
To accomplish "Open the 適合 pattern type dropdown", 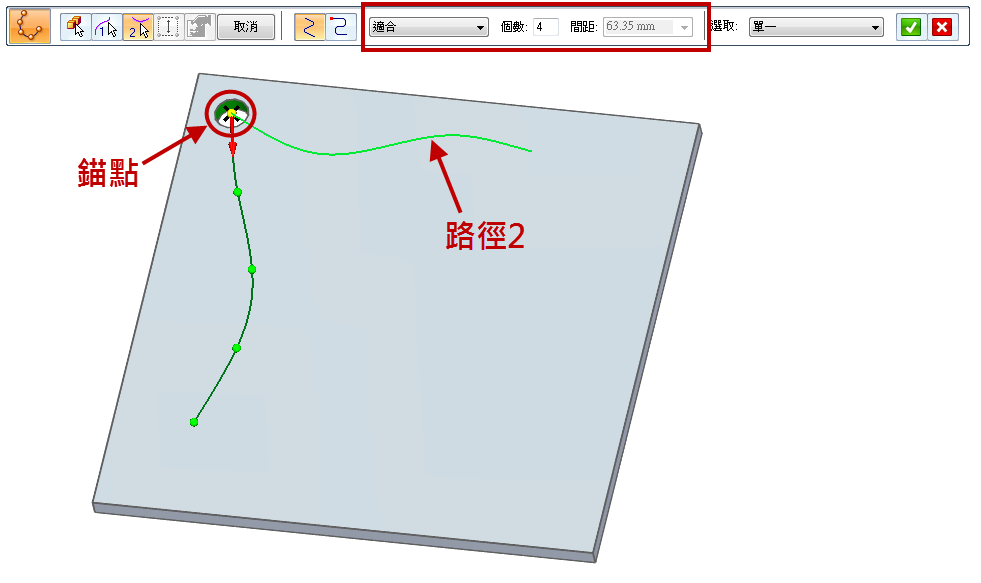I will [x=429, y=27].
